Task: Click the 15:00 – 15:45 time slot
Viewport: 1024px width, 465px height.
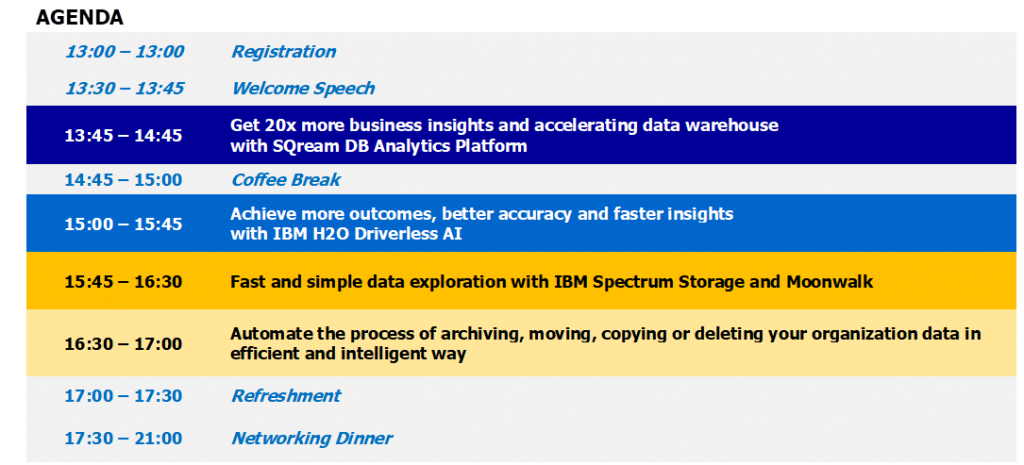Action: [123, 224]
